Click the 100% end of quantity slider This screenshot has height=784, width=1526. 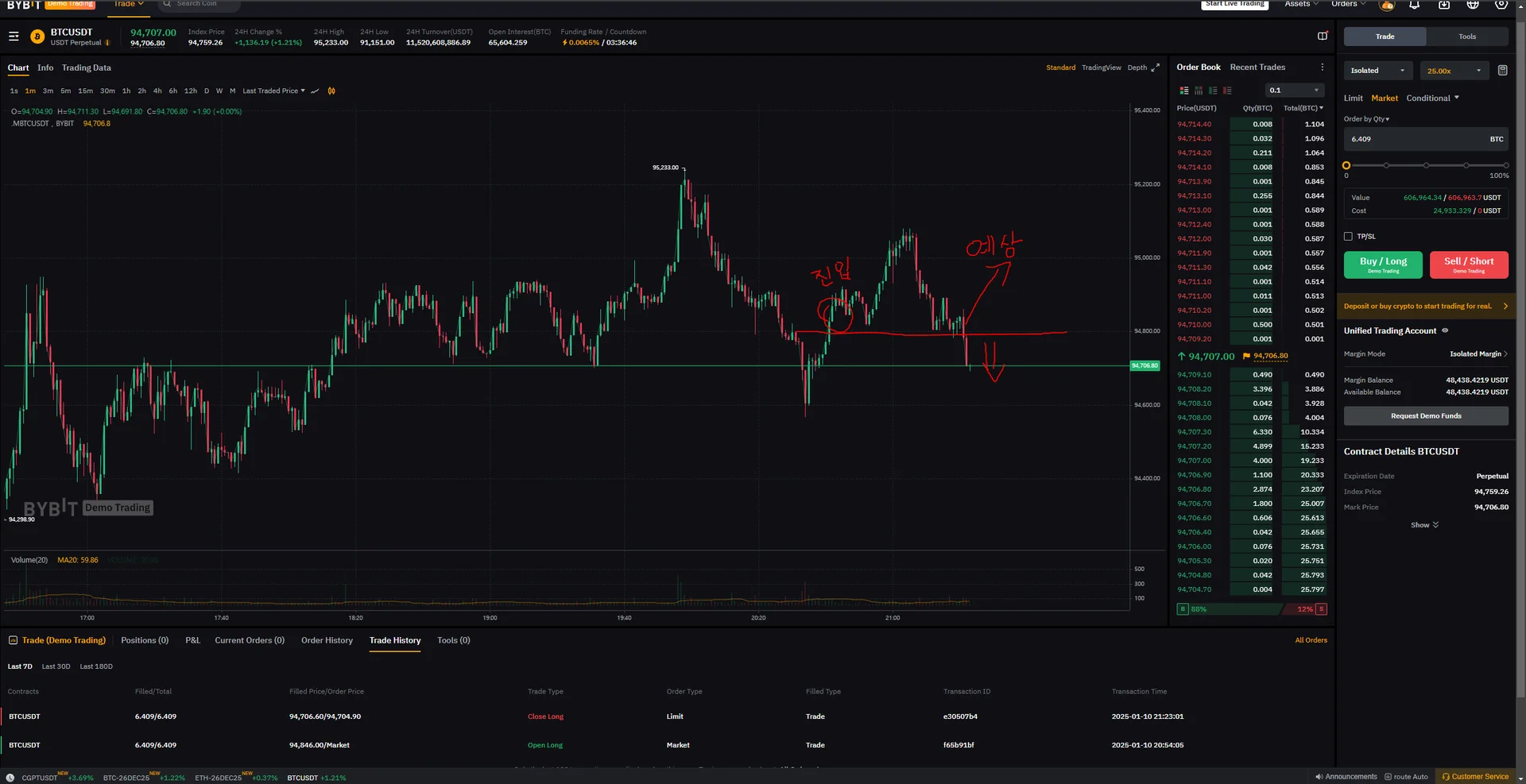[x=1505, y=166]
